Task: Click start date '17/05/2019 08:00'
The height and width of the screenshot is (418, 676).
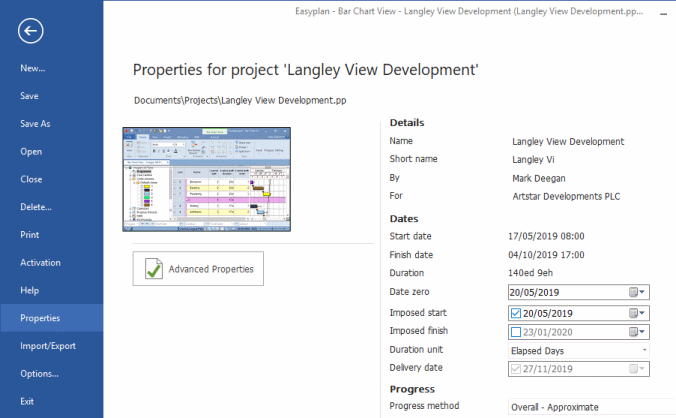Action: pyautogui.click(x=546, y=236)
